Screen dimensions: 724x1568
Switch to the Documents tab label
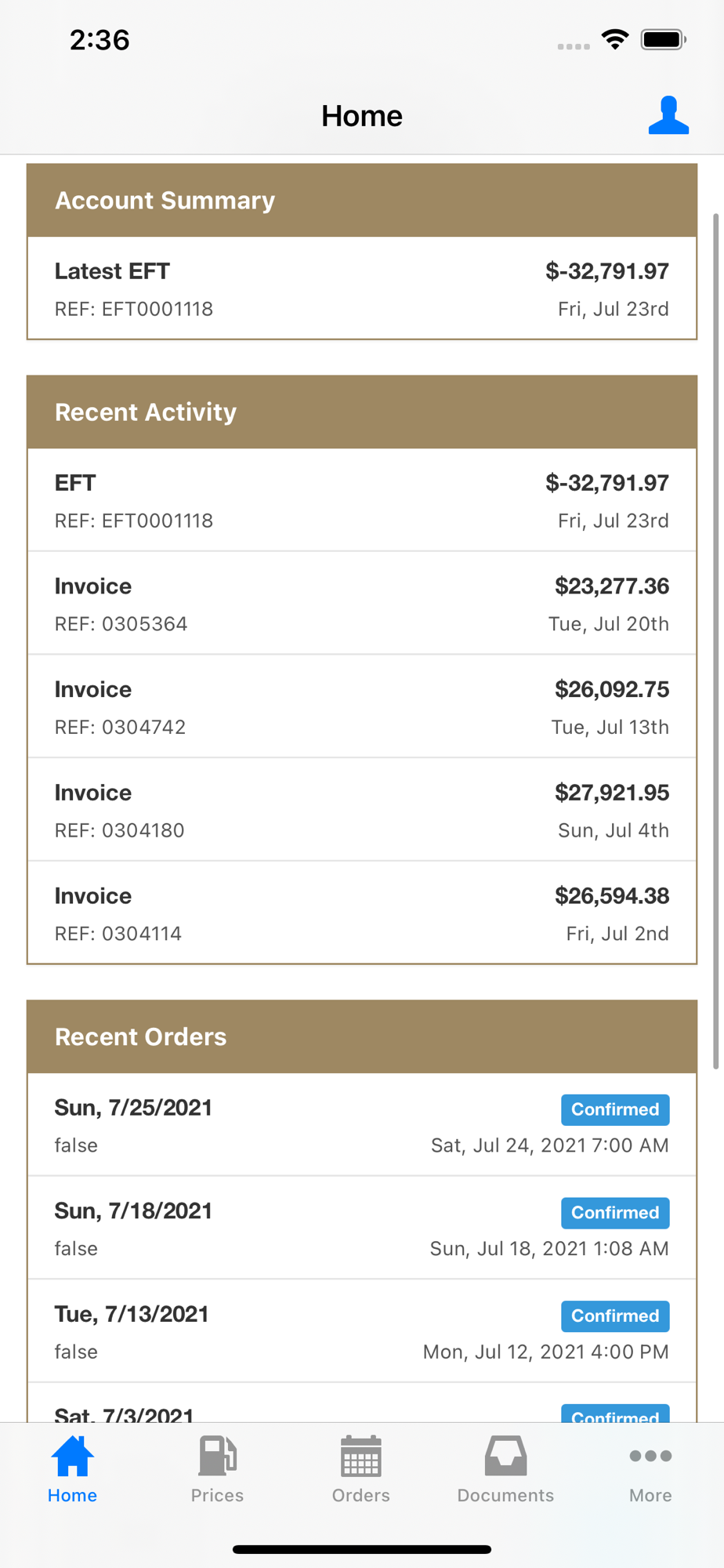[x=505, y=1495]
